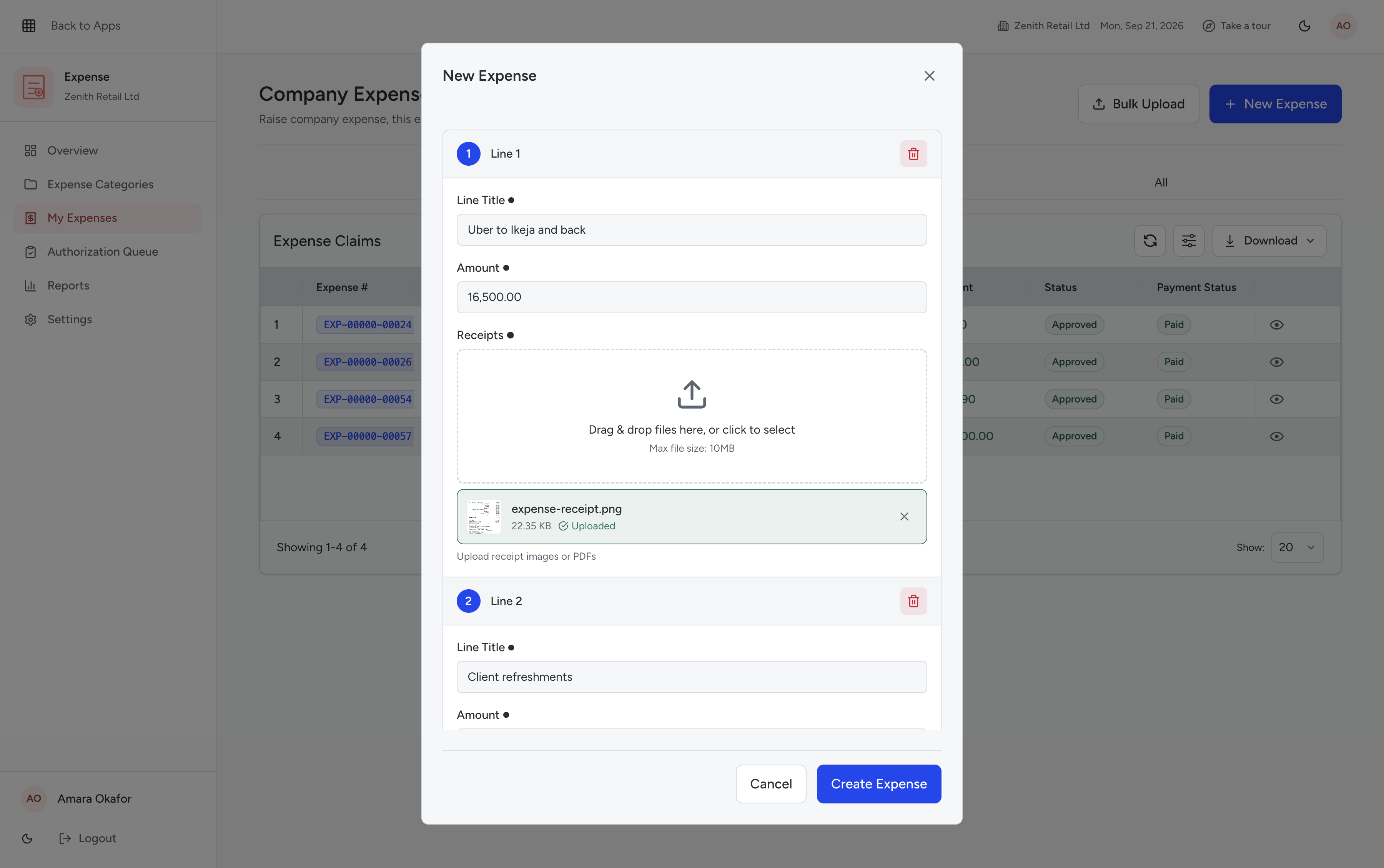Image resolution: width=1384 pixels, height=868 pixels.
Task: Click the receipts drag and drop area
Action: [691, 416]
